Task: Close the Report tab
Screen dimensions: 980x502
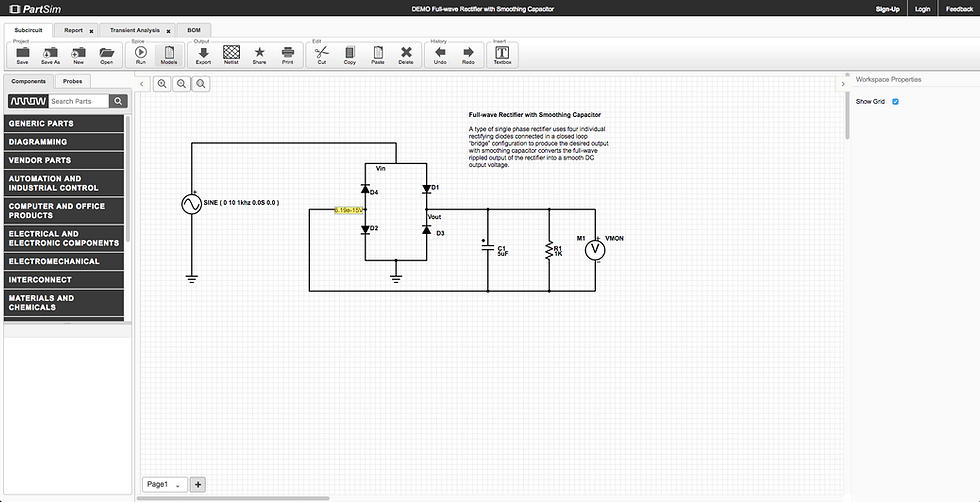Action: (91, 31)
